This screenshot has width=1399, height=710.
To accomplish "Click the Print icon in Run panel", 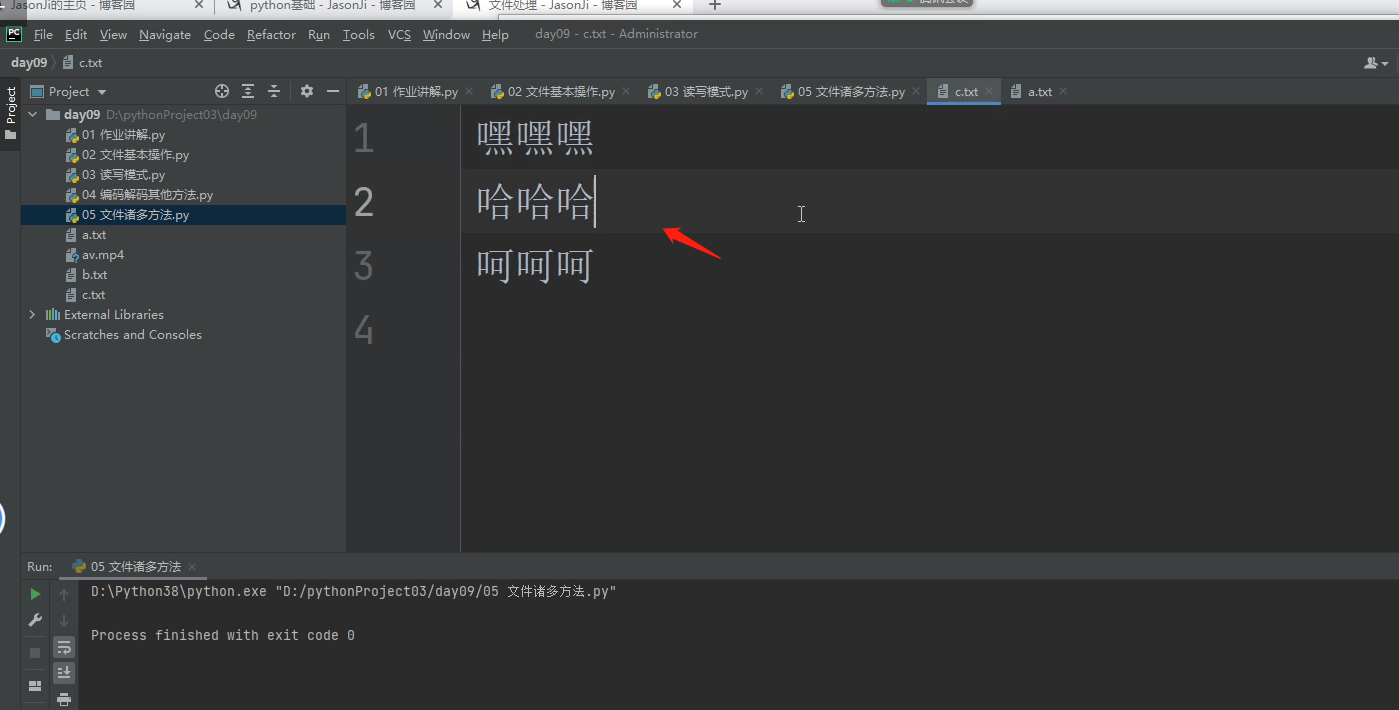I will pos(64,698).
